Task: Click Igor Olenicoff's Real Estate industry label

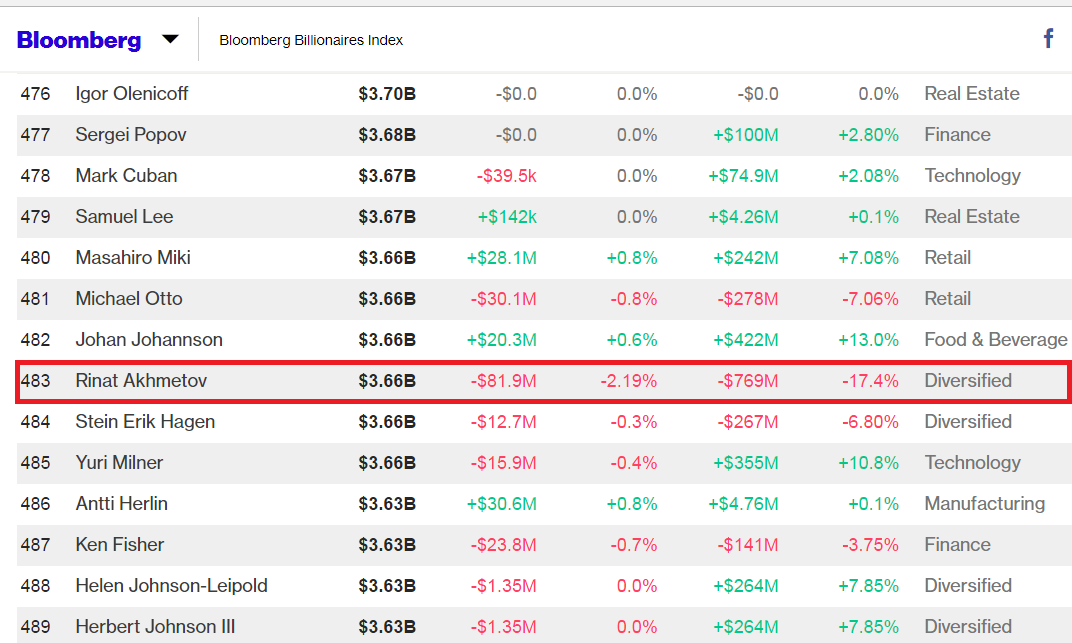Action: (x=972, y=94)
